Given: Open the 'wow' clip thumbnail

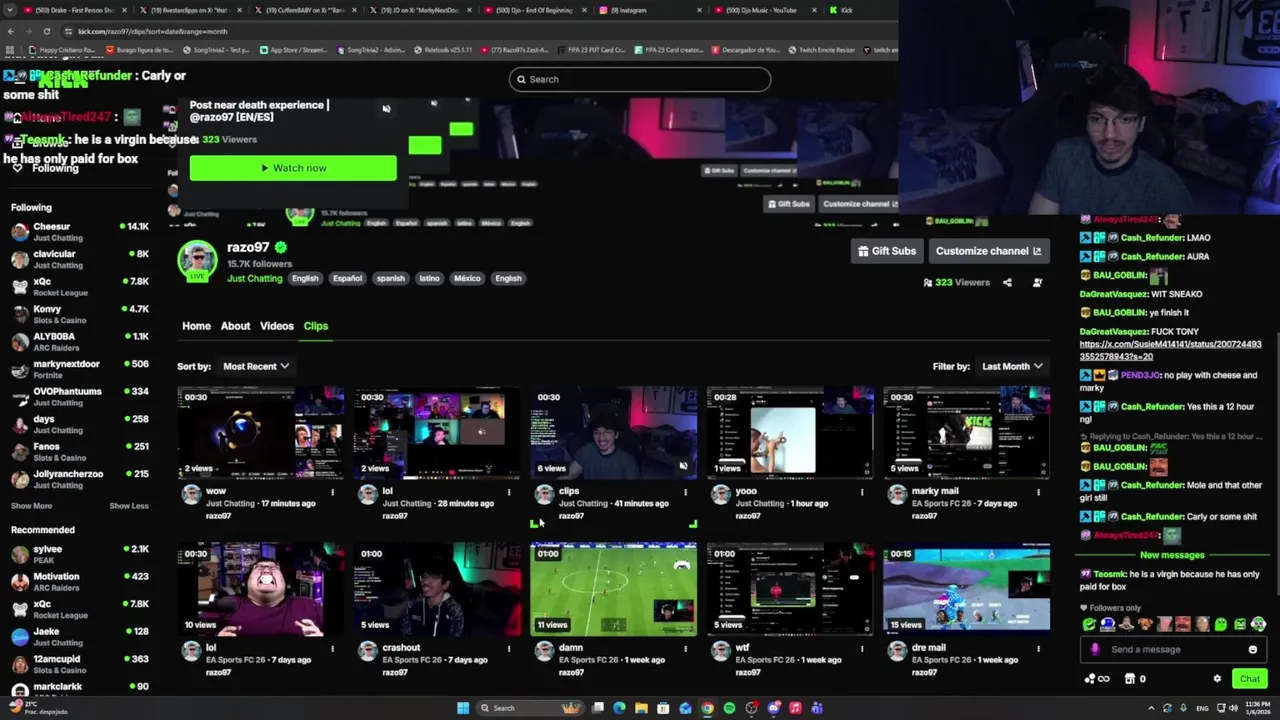Looking at the screenshot, I should 261,433.
